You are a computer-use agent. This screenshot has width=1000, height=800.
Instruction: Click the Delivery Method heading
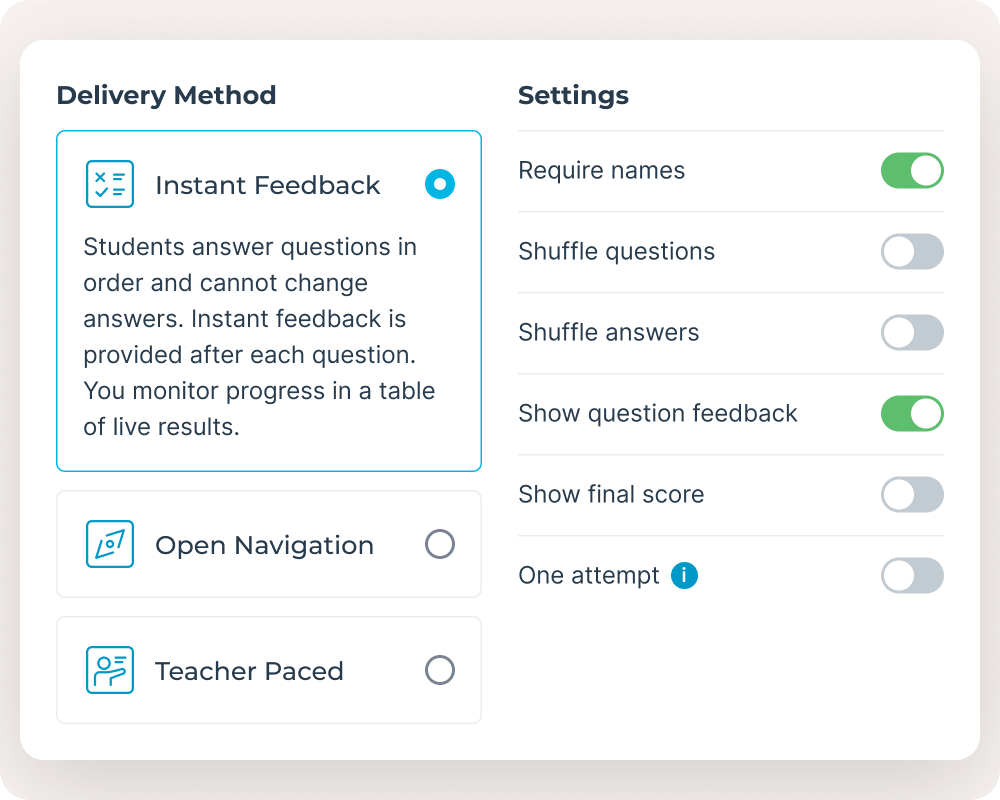(166, 96)
